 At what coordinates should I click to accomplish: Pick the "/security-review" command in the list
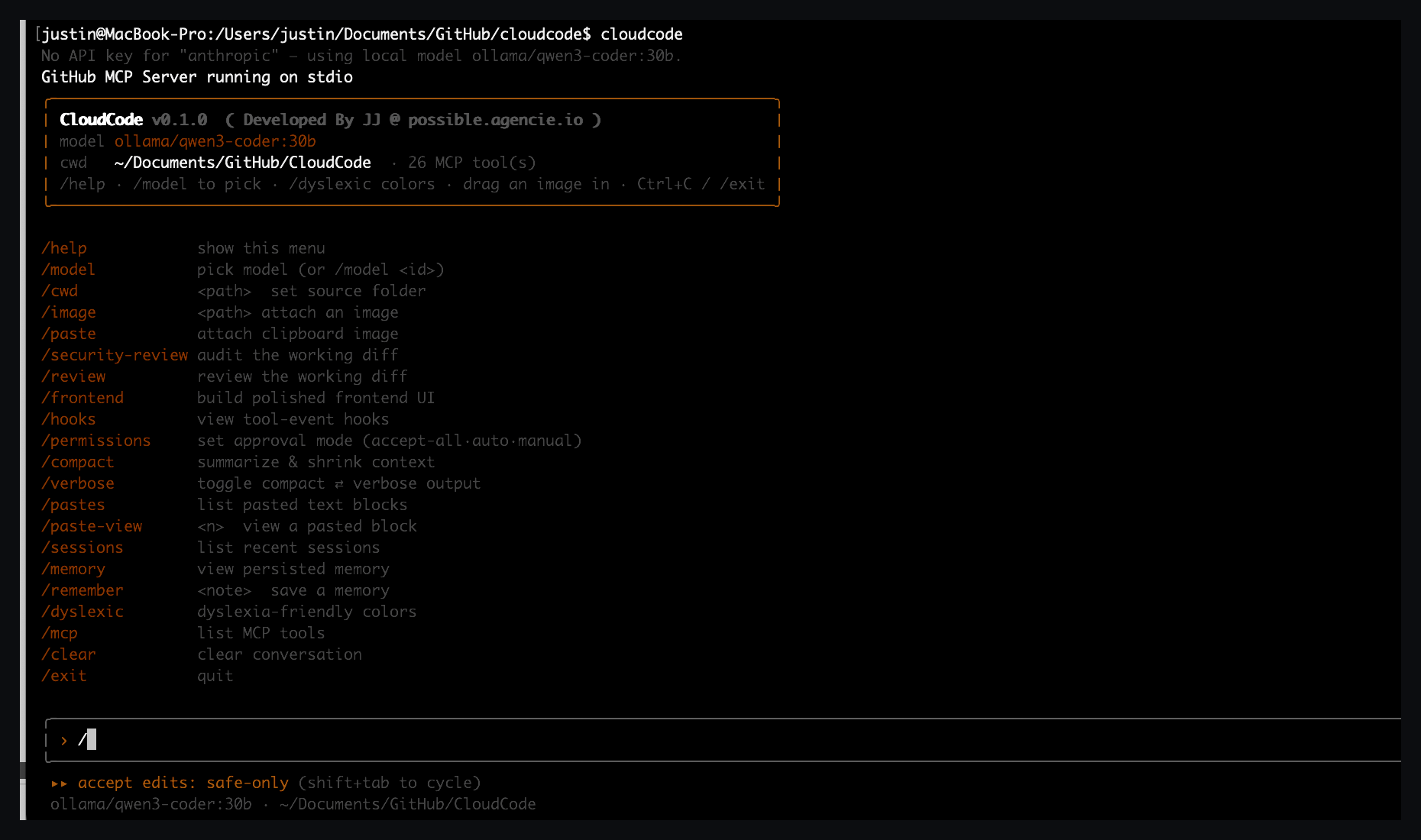(115, 355)
